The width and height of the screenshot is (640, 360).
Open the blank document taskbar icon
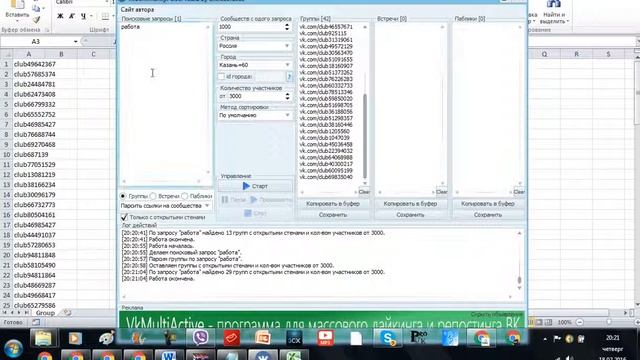coord(356,338)
